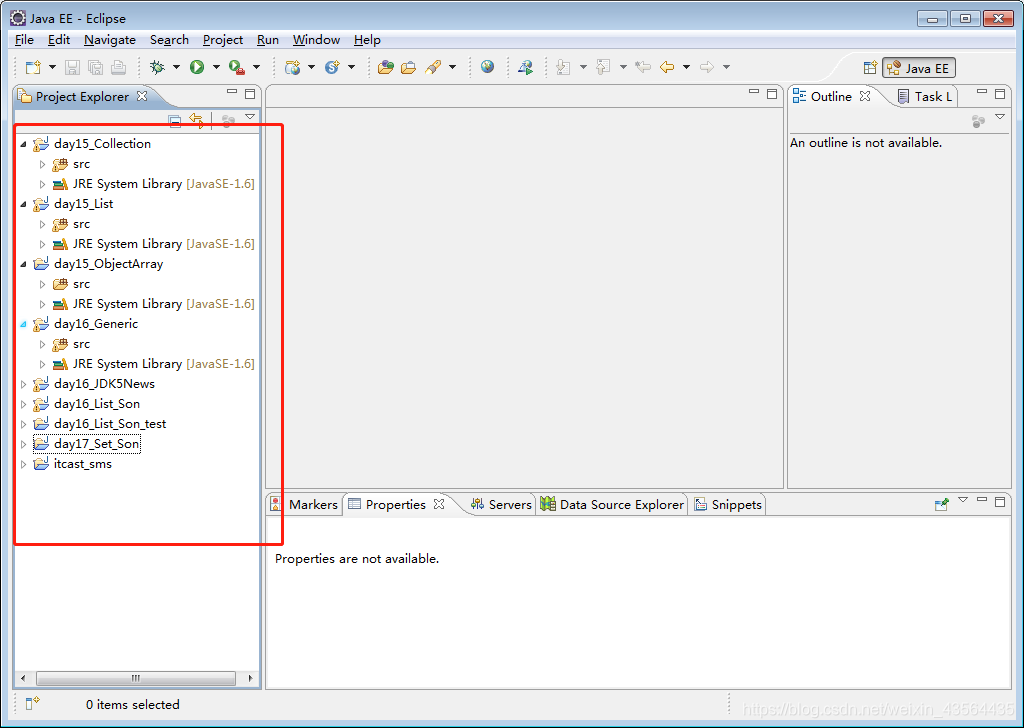The height and width of the screenshot is (728, 1024).
Task: Click the Last Edit Location icon
Action: click(643, 67)
